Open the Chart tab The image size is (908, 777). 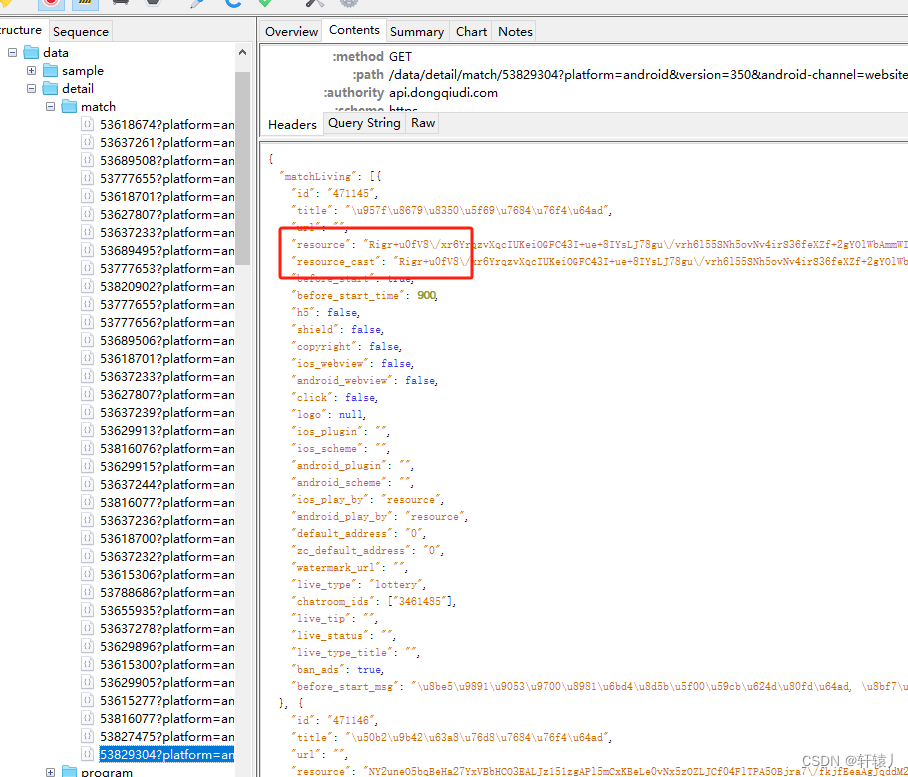[x=471, y=31]
